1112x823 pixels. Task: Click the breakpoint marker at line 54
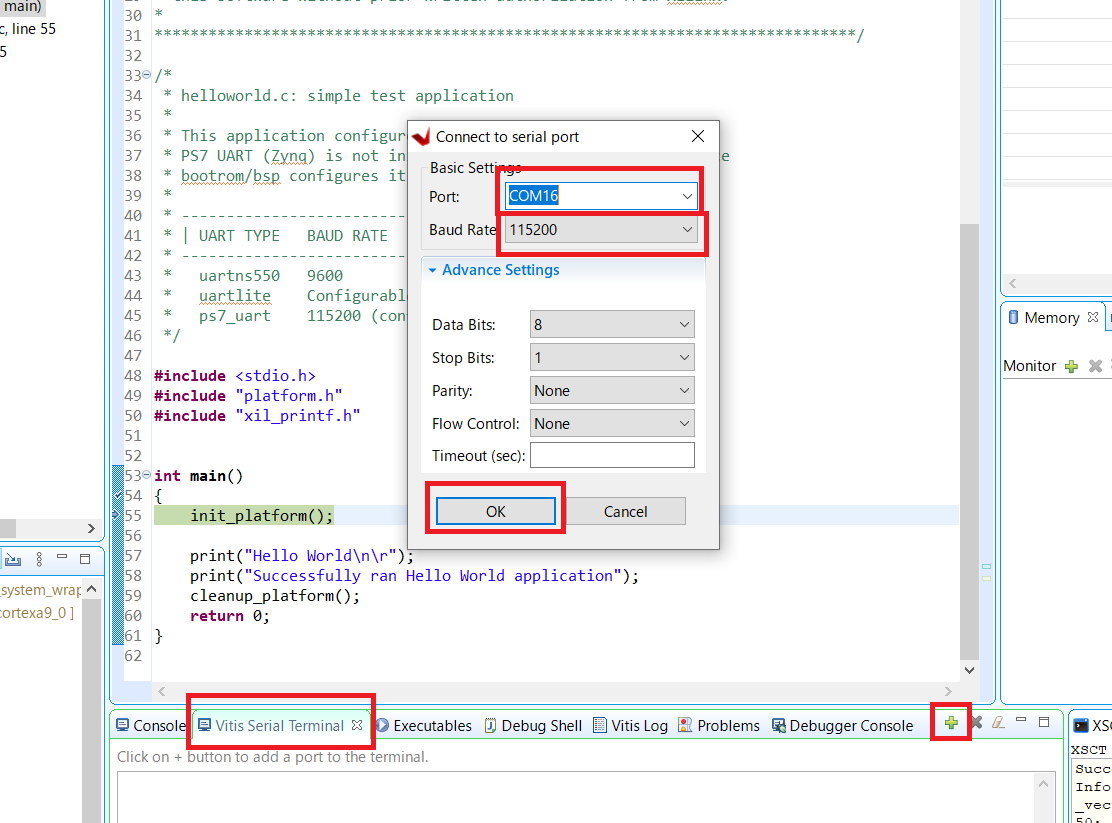[x=118, y=495]
